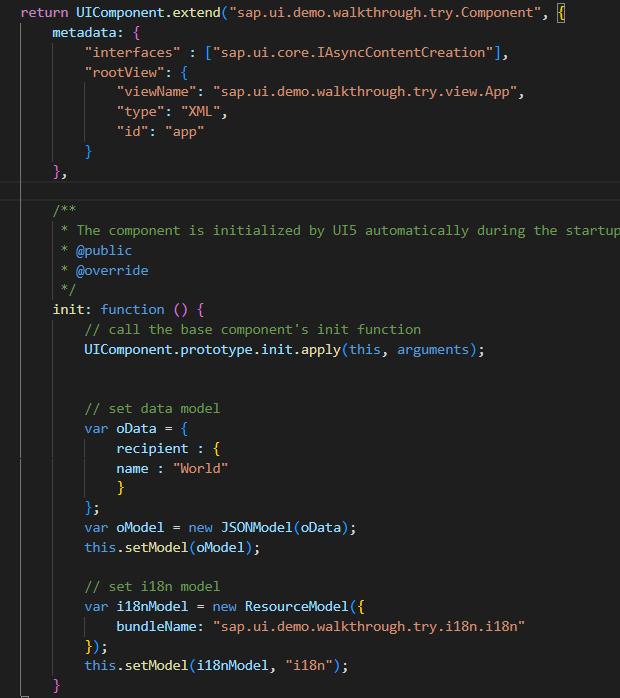Click the "id" key

tap(132, 132)
